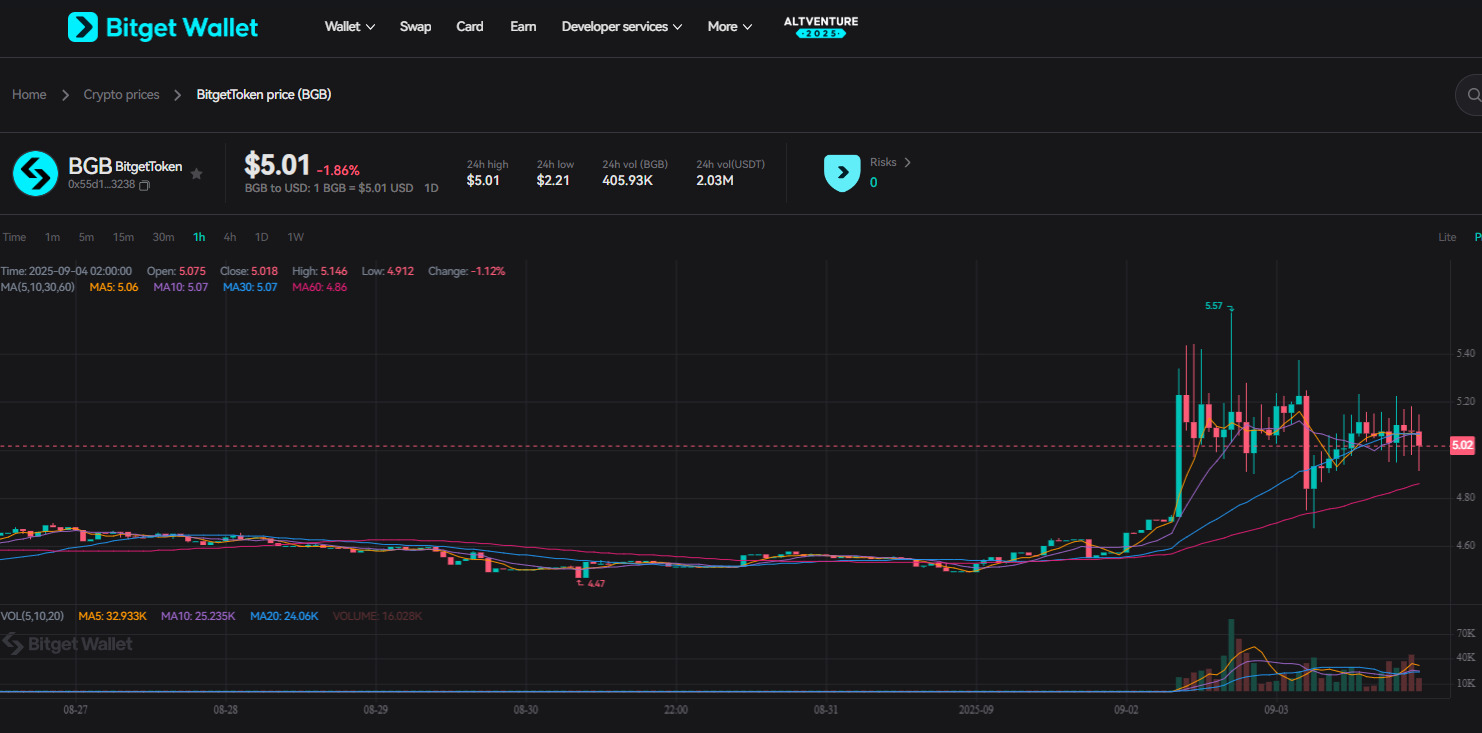Expand the Developer services menu
The height and width of the screenshot is (733, 1482).
pyautogui.click(x=622, y=27)
